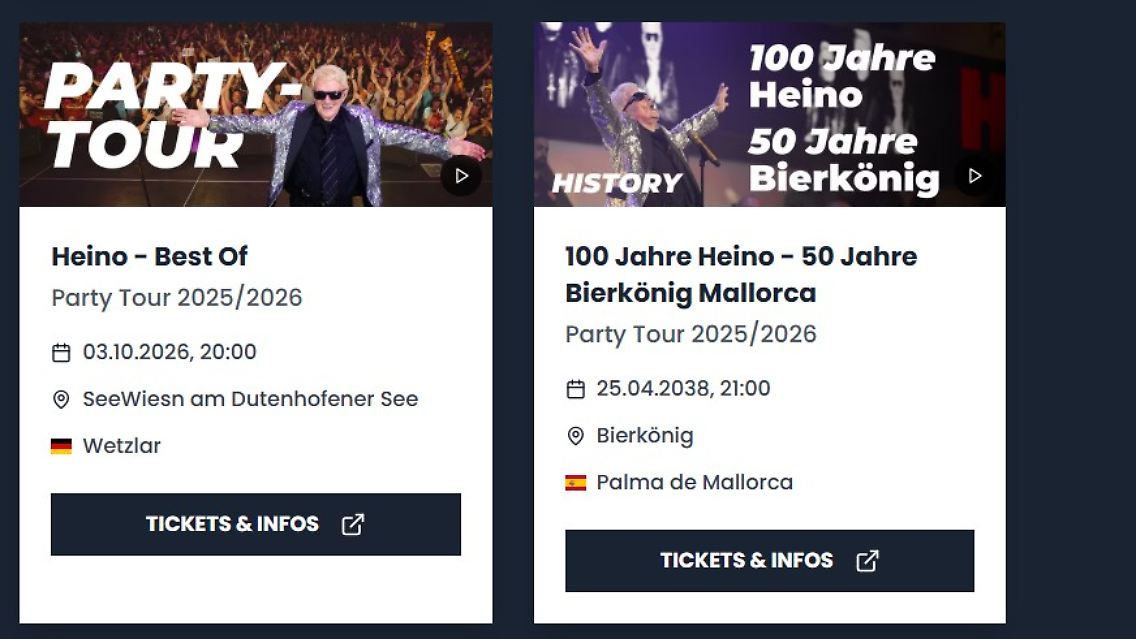This screenshot has width=1136, height=639.
Task: Click location pin next to Bierkönig venue
Action: point(575,436)
